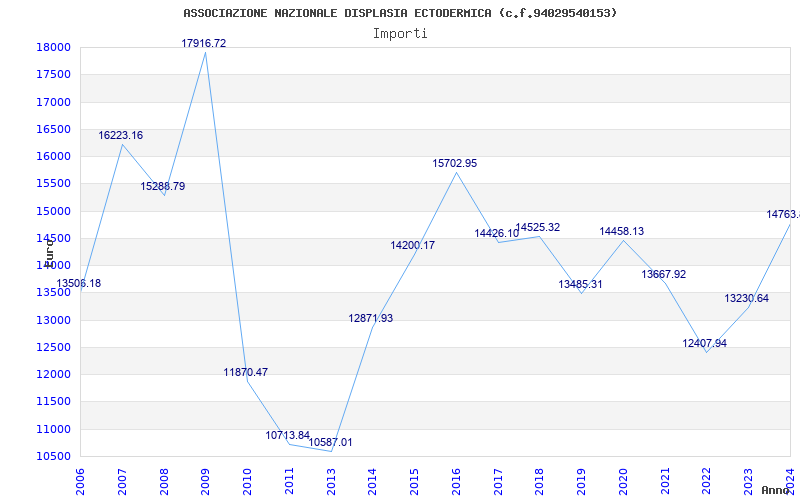Image resolution: width=800 pixels, height=500 pixels.
Task: Click the 2022 year axis label
Action: (707, 482)
